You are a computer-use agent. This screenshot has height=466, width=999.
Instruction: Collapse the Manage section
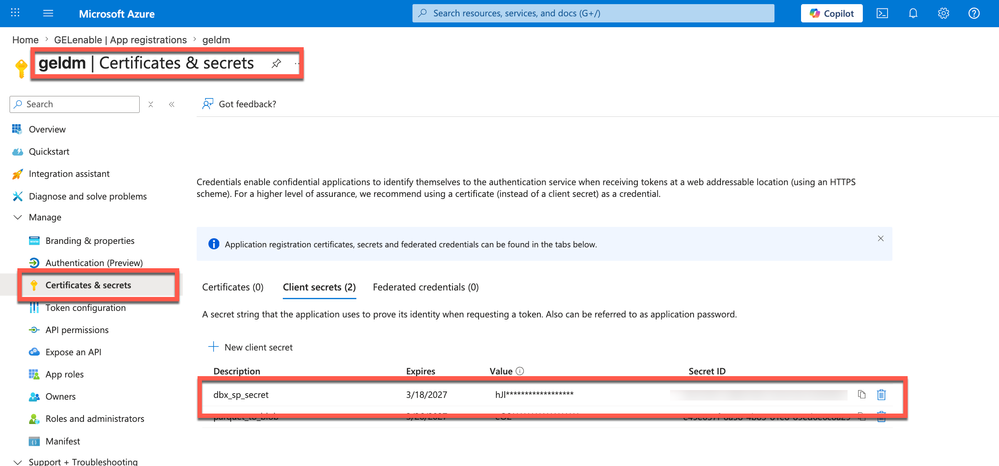click(x=18, y=217)
